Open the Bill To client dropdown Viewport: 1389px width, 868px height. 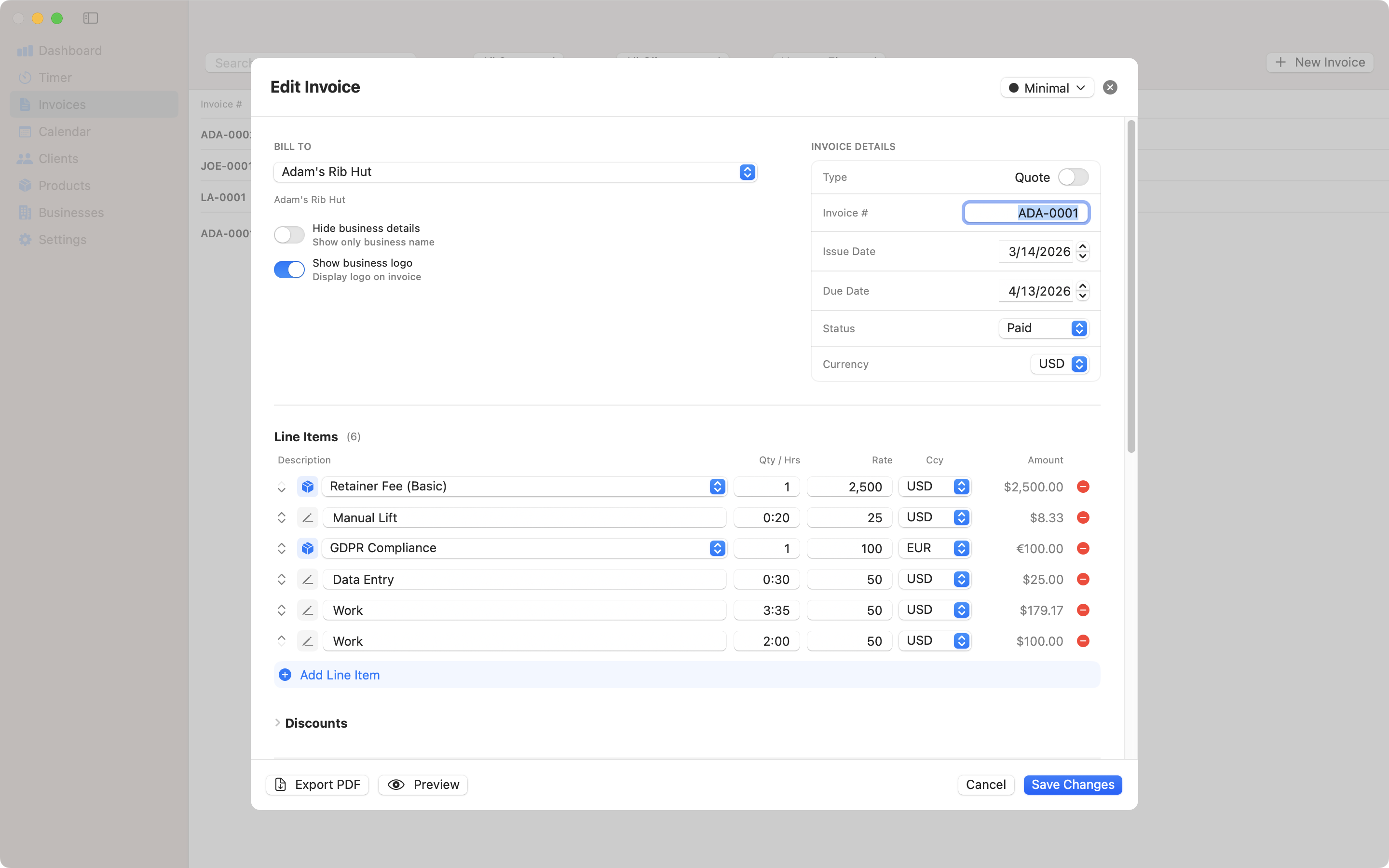point(516,172)
